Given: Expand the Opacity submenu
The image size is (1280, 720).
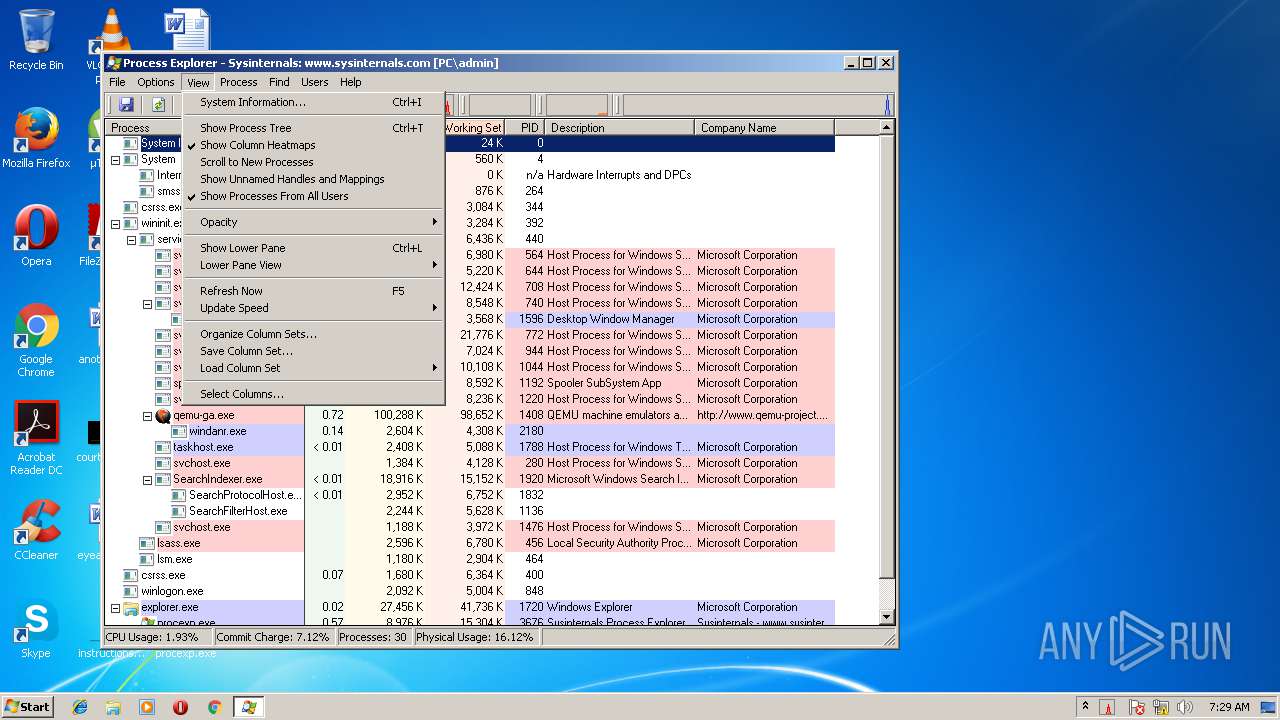Looking at the screenshot, I should pos(314,222).
